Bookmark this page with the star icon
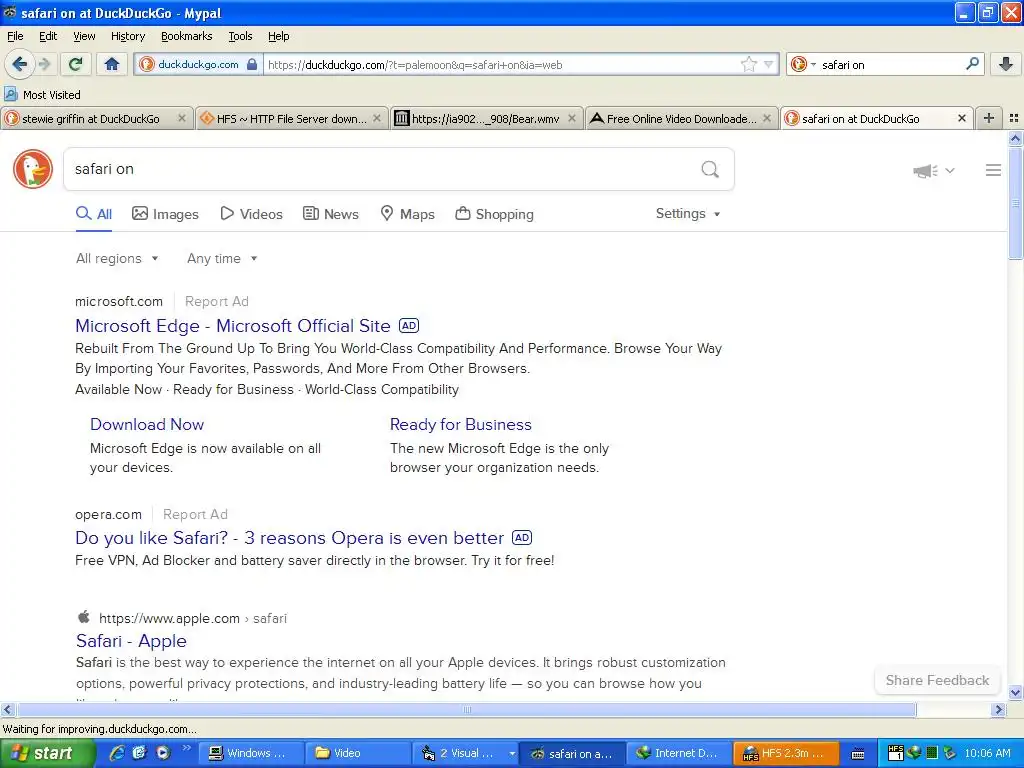 pos(748,64)
